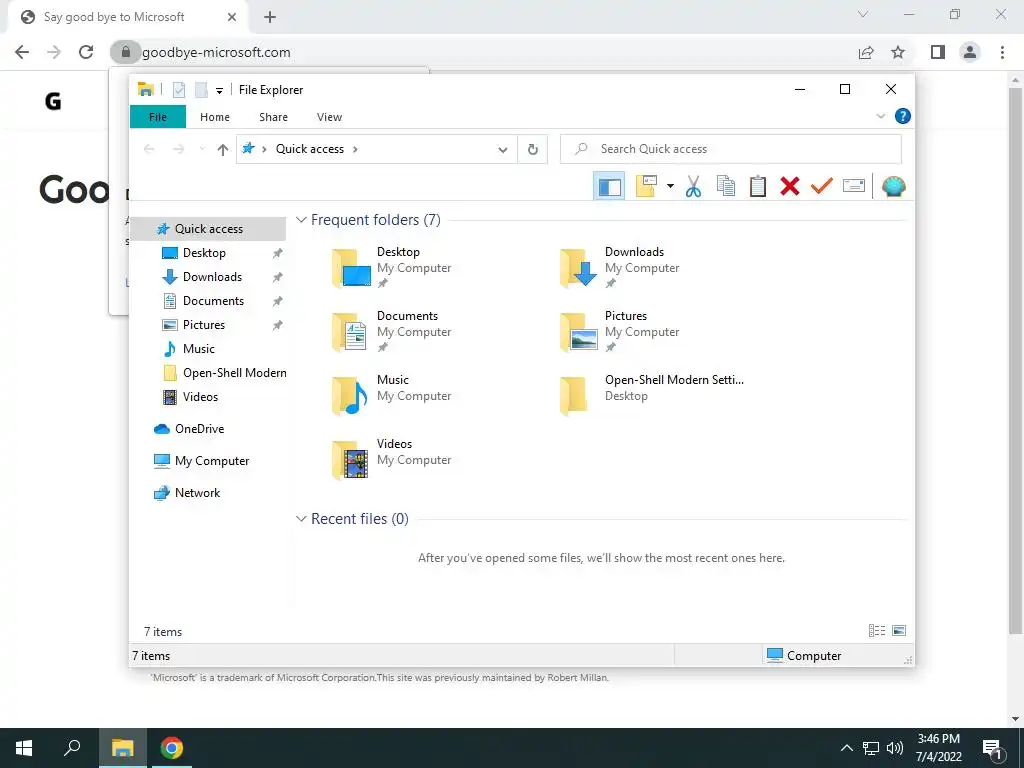Screen dimensions: 1024x768
Task: Open Chrome three-dot menu
Action: 1002,52
